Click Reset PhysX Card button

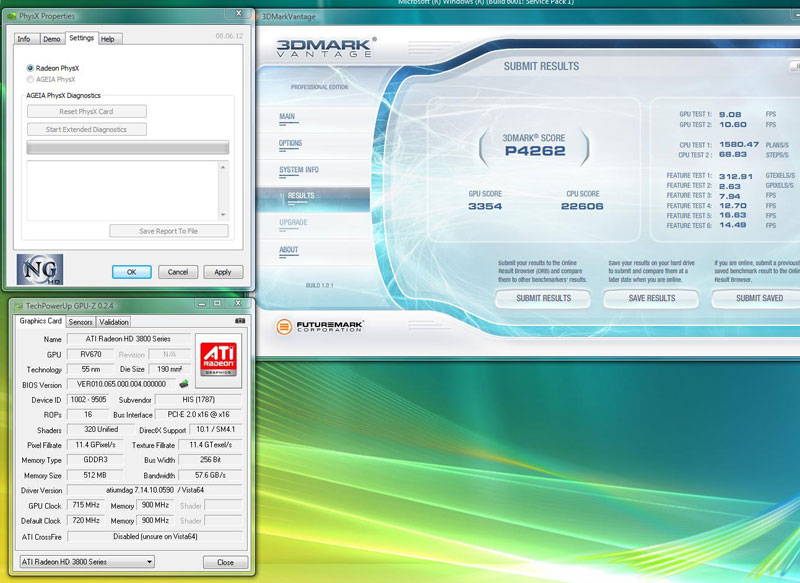click(87, 111)
